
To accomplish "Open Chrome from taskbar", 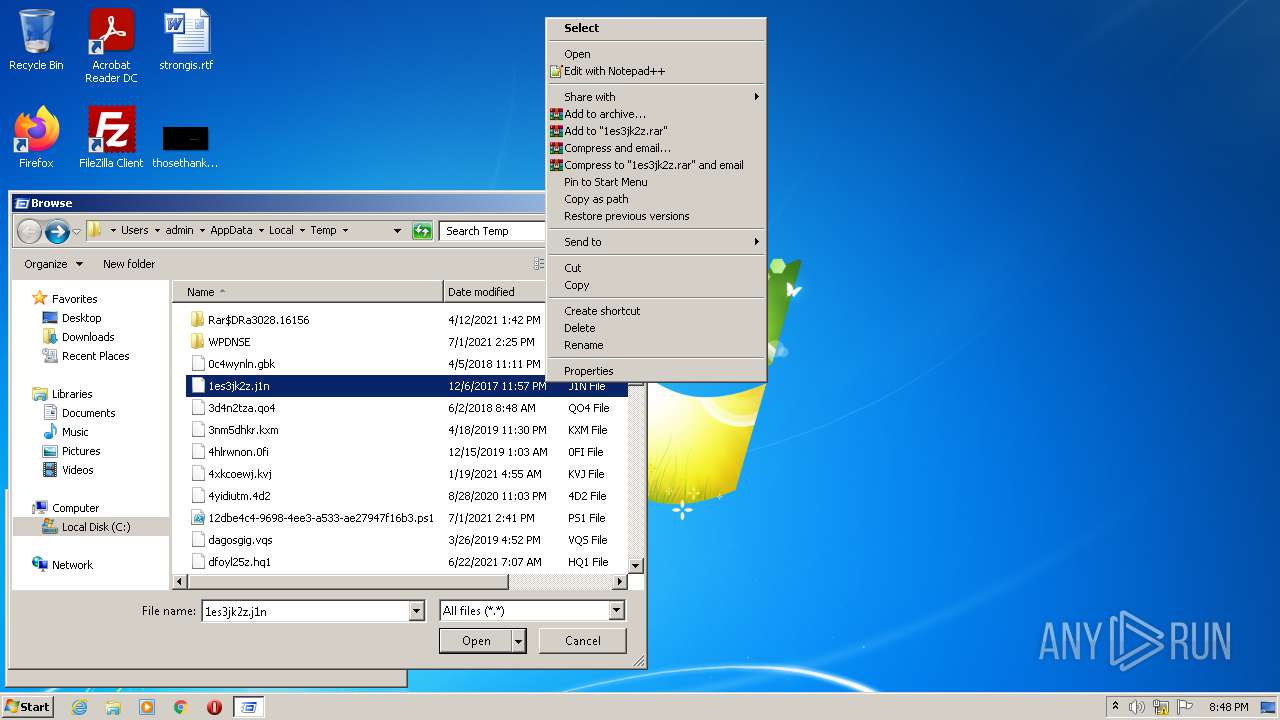I will tap(181, 707).
